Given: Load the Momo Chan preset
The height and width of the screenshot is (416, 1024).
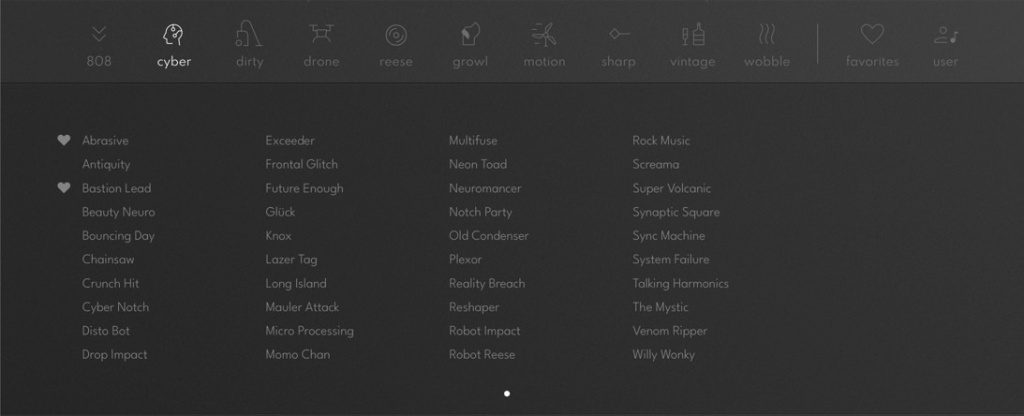Looking at the screenshot, I should (298, 355).
